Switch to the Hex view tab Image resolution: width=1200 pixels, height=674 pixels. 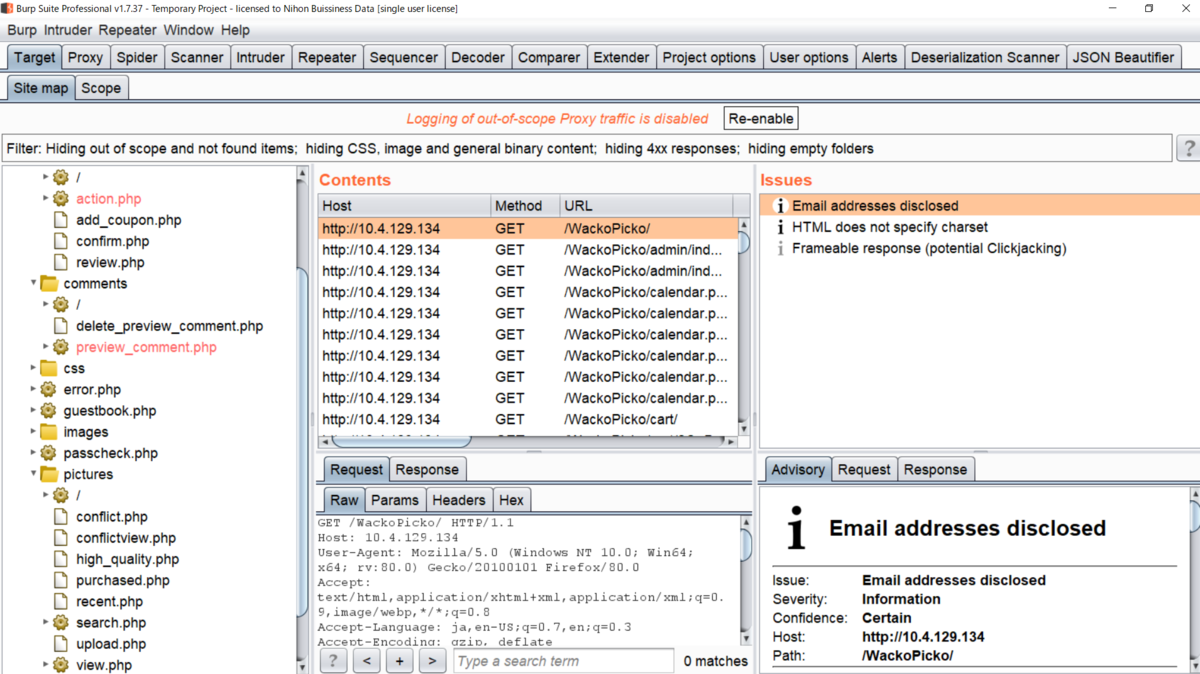511,500
